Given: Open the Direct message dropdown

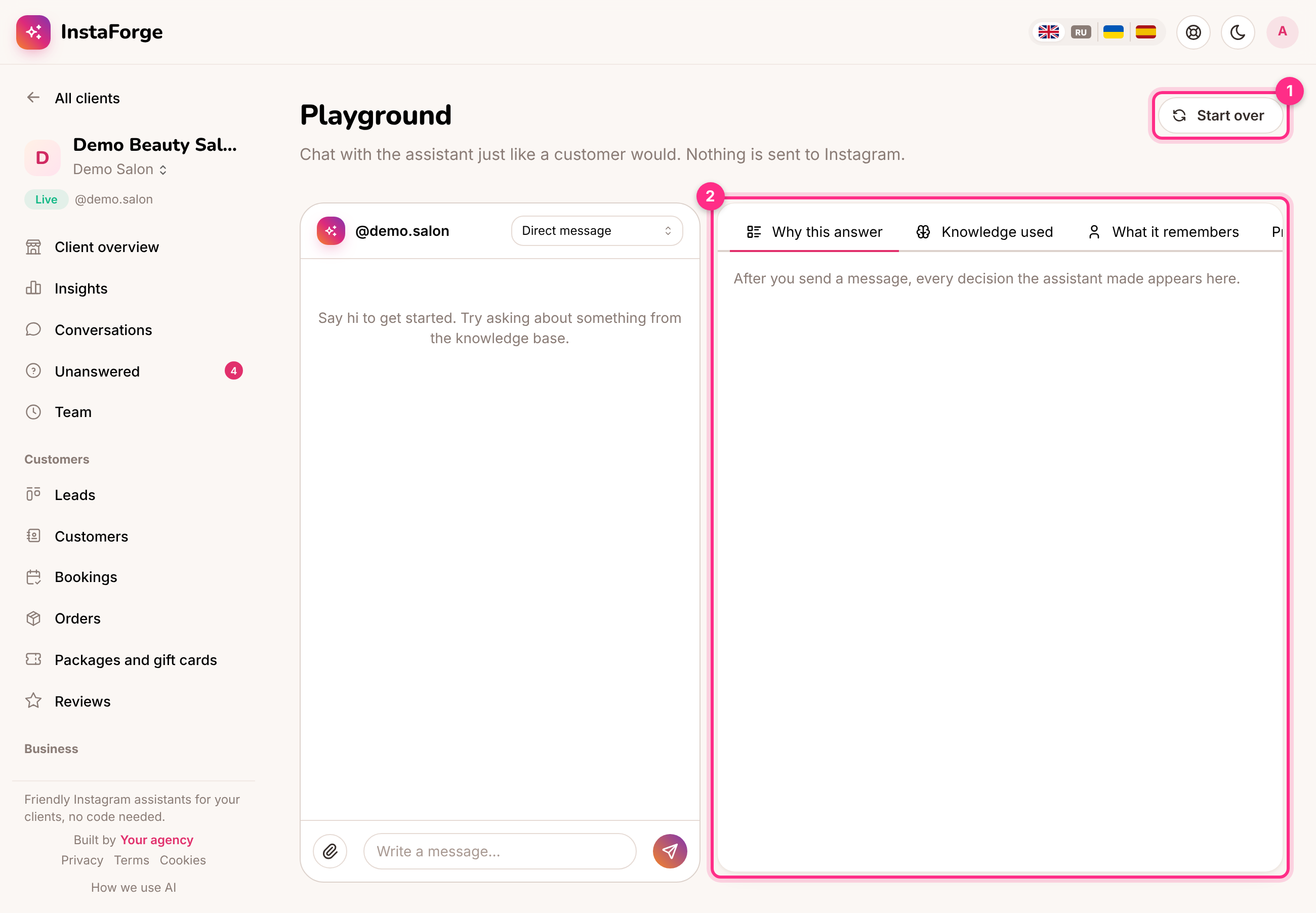Looking at the screenshot, I should (597, 231).
